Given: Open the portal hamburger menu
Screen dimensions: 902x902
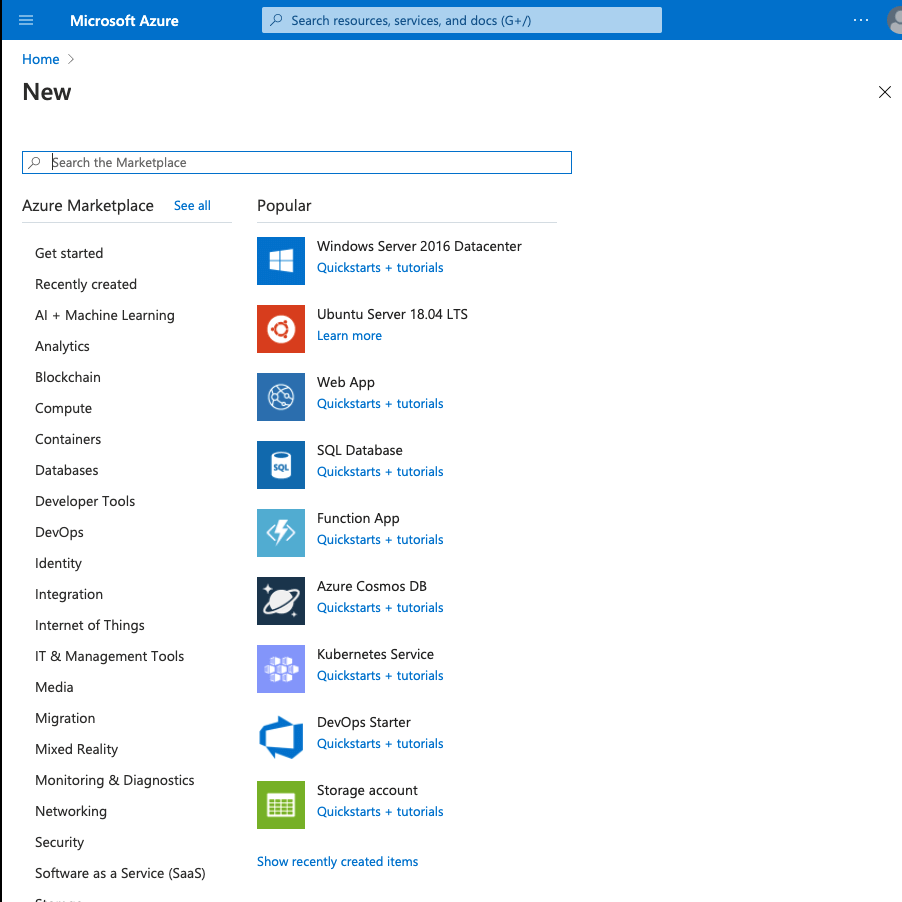Looking at the screenshot, I should click(x=26, y=20).
